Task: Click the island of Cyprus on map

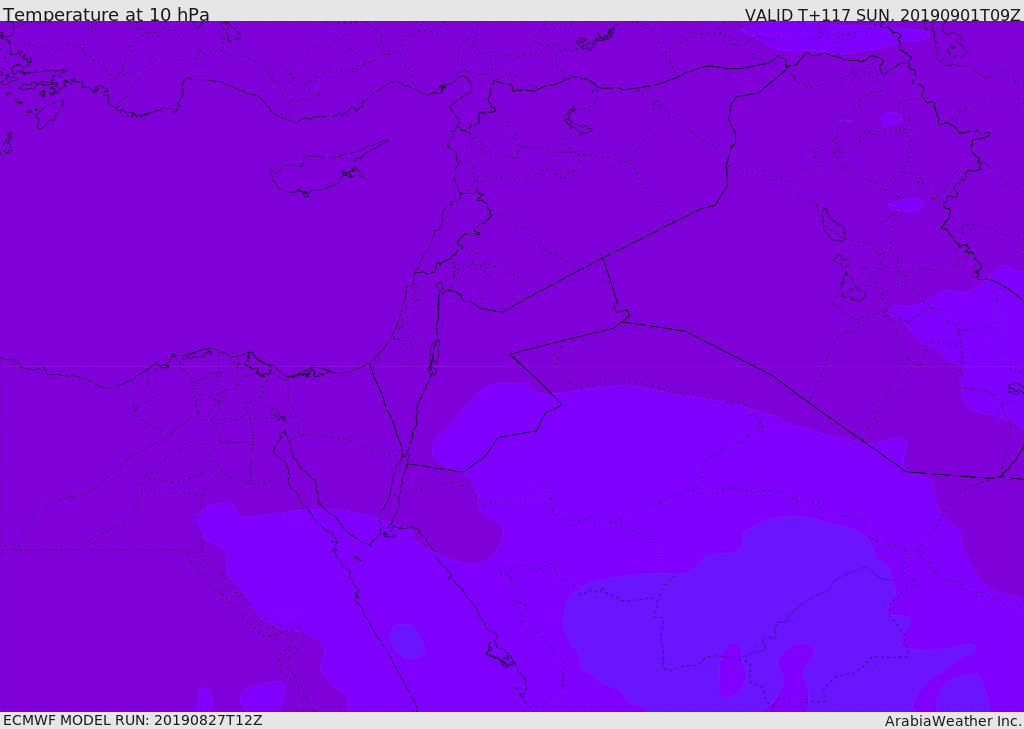Action: pyautogui.click(x=327, y=169)
